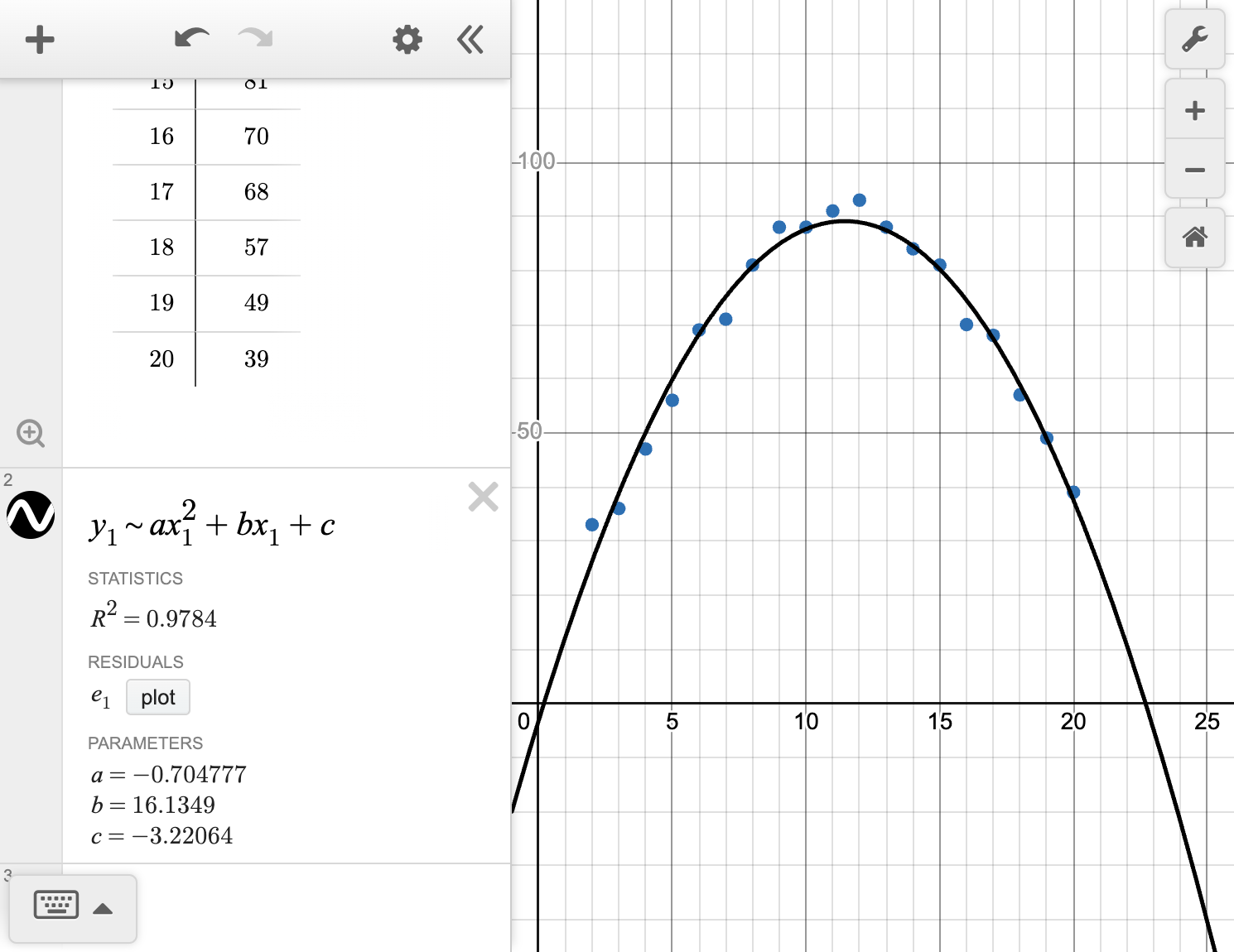Edit the table value 39

pyautogui.click(x=256, y=358)
